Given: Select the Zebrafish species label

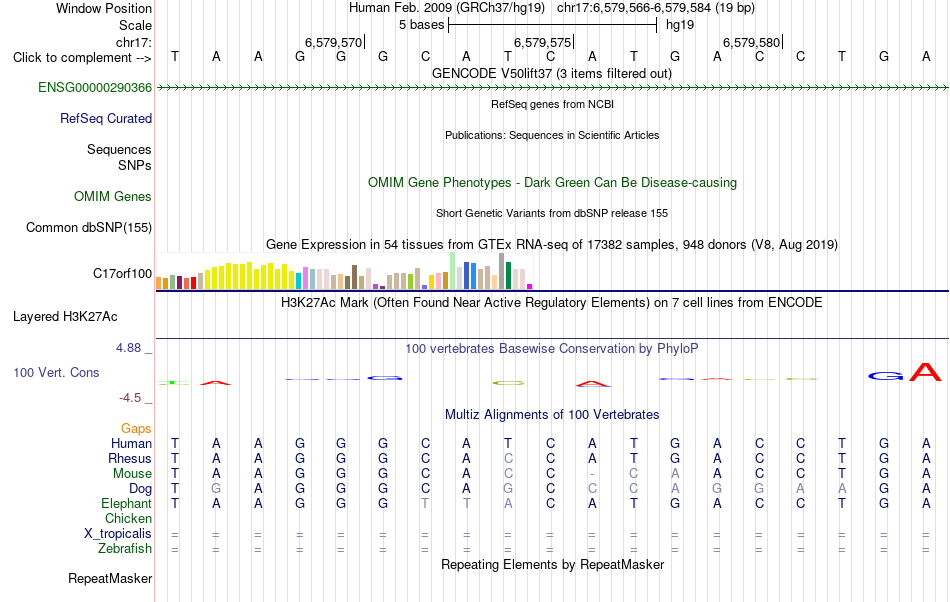Looking at the screenshot, I should [x=125, y=548].
